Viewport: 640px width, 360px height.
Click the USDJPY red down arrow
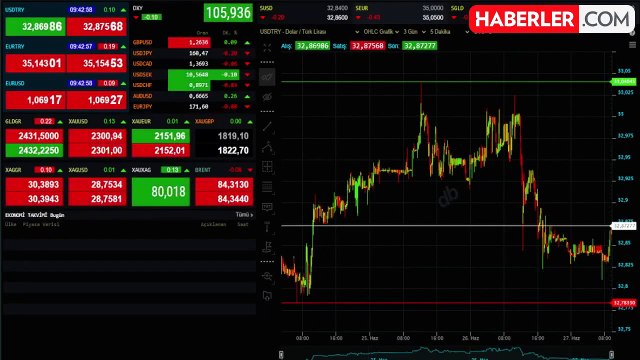coord(247,53)
